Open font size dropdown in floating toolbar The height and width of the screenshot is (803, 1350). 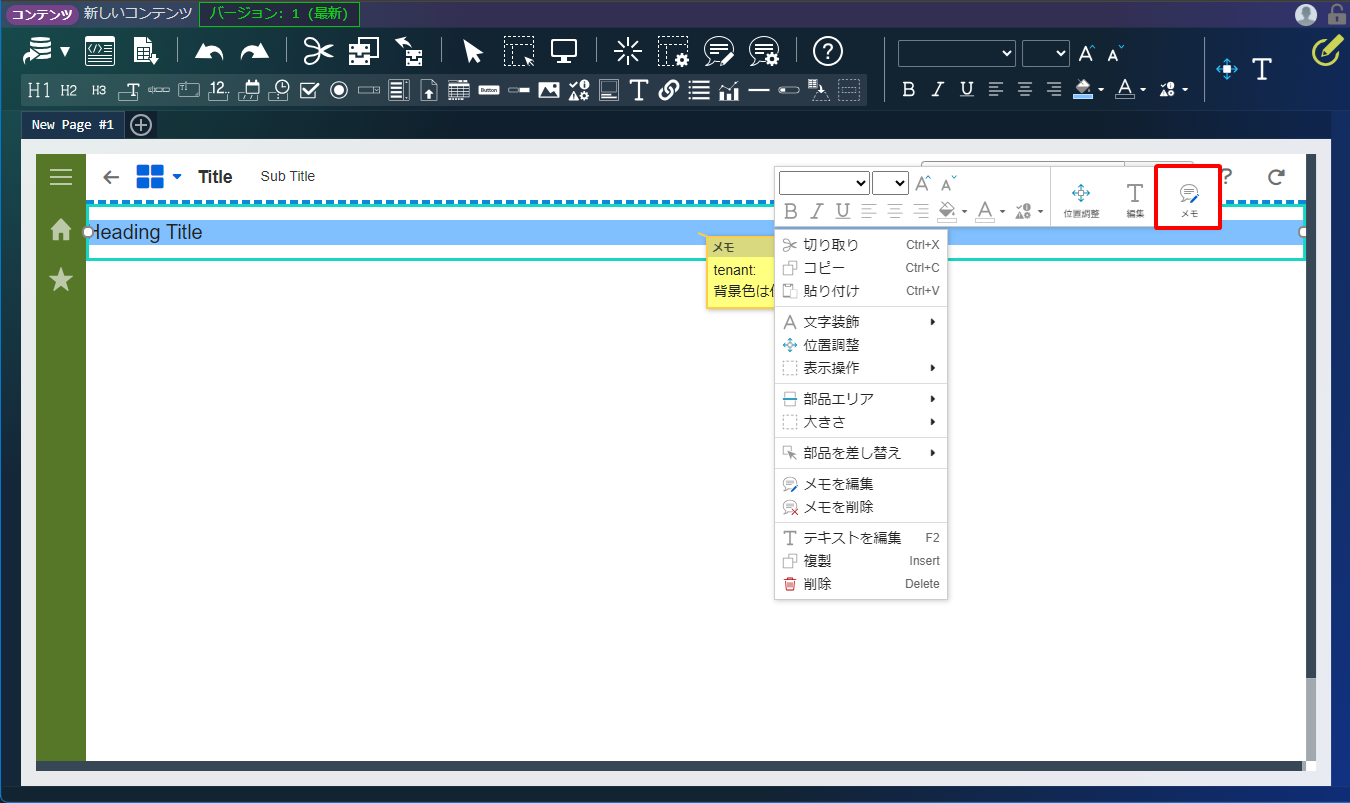890,183
